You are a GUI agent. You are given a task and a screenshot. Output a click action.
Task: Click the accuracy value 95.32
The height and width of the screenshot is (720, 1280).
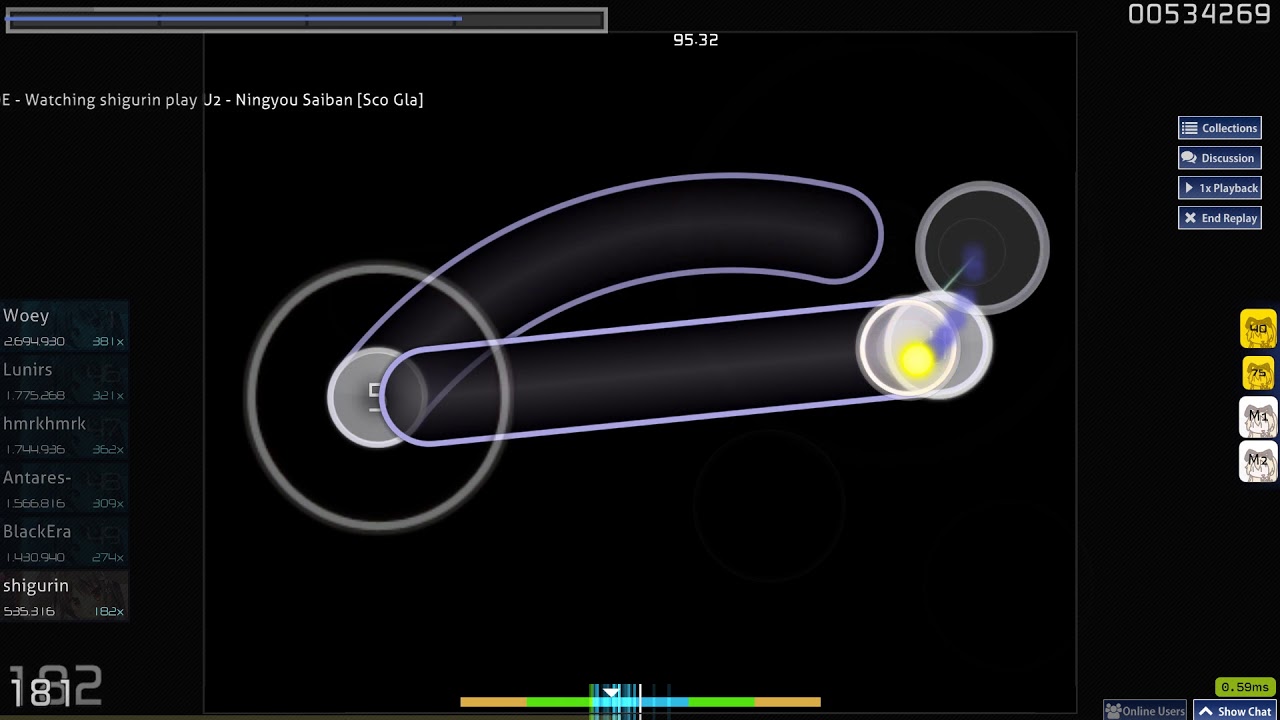[696, 40]
